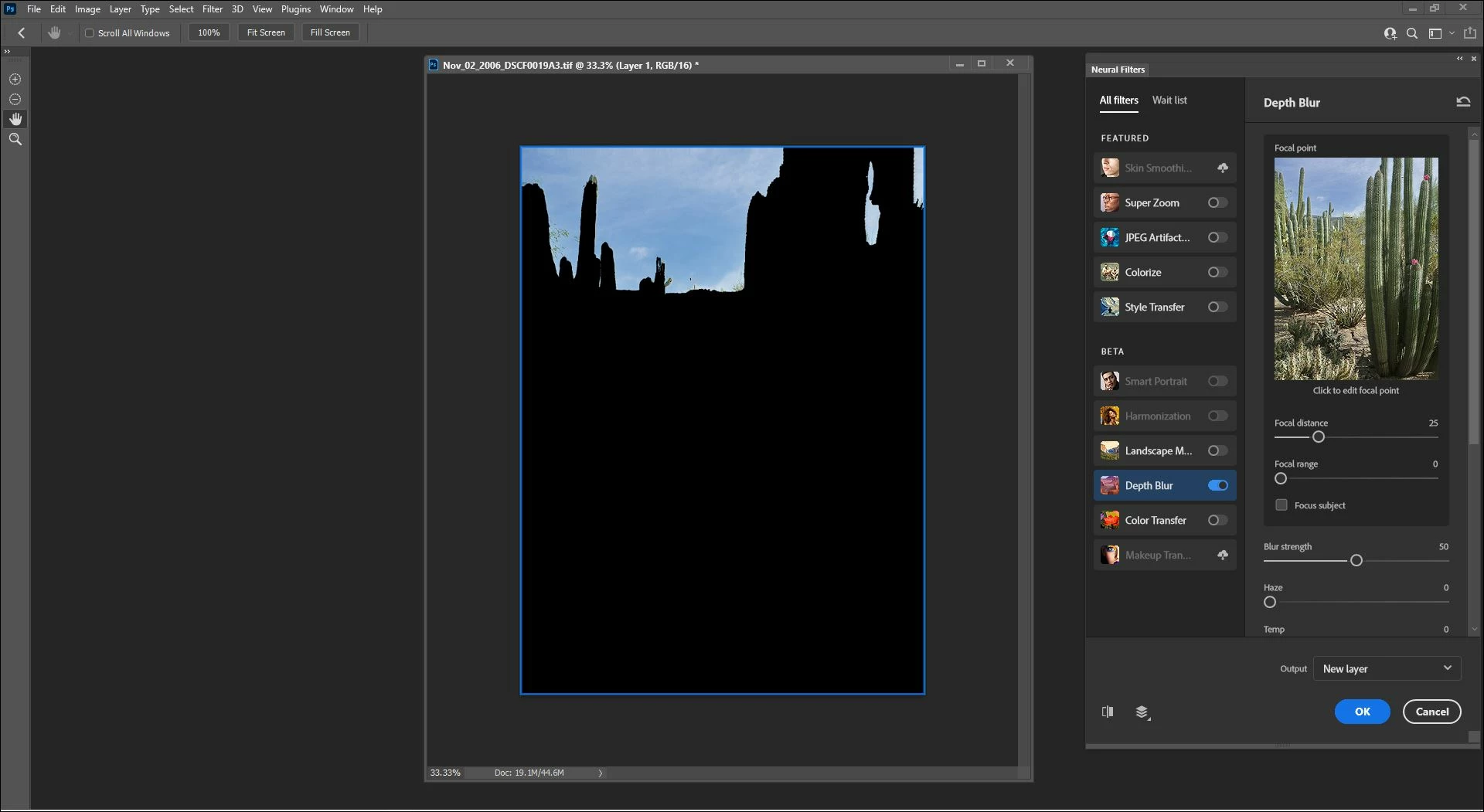Click the Share icon at top right
Viewport: 1484px width, 812px height.
coord(1470,33)
